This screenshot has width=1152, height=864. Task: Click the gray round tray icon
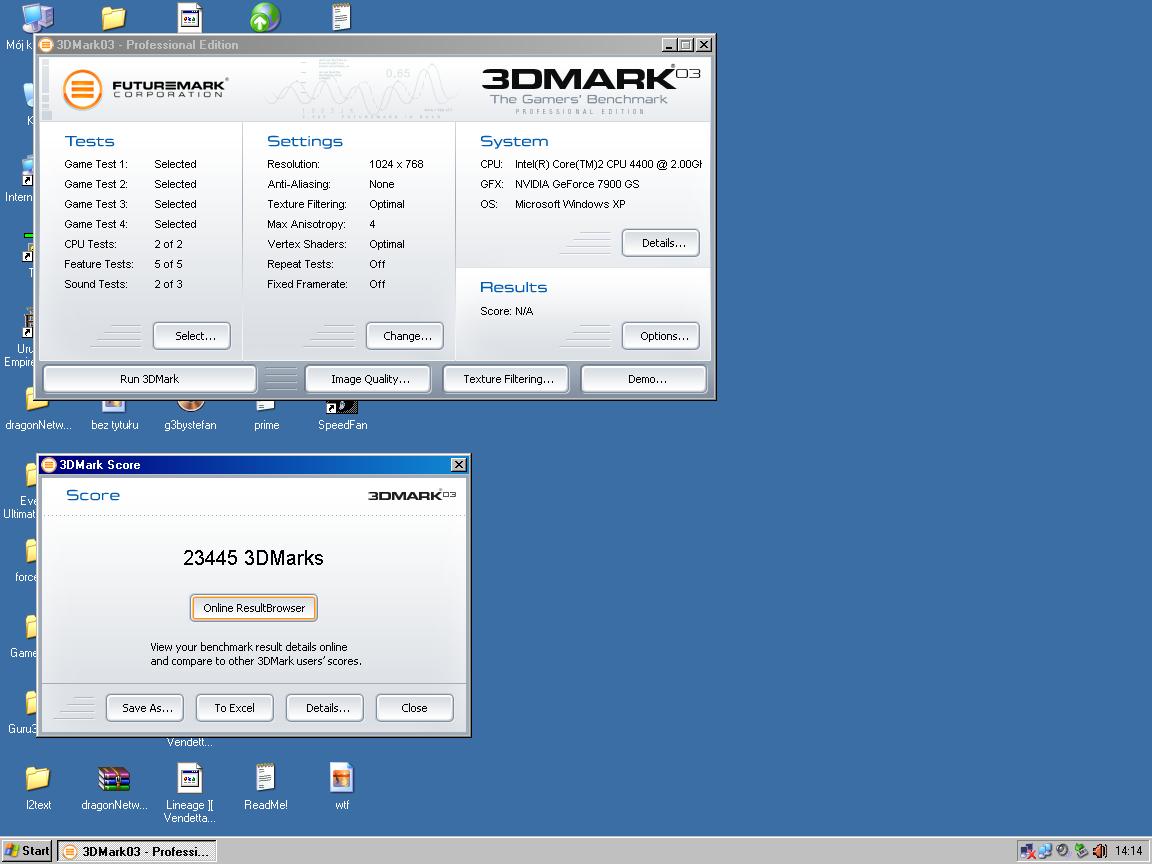[1062, 851]
